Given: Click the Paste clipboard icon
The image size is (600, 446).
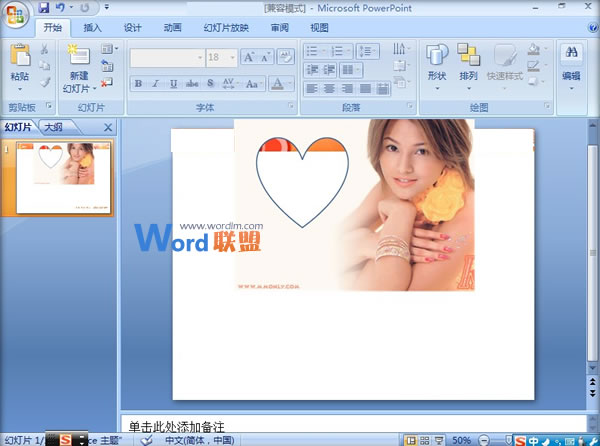Looking at the screenshot, I should coord(20,55).
